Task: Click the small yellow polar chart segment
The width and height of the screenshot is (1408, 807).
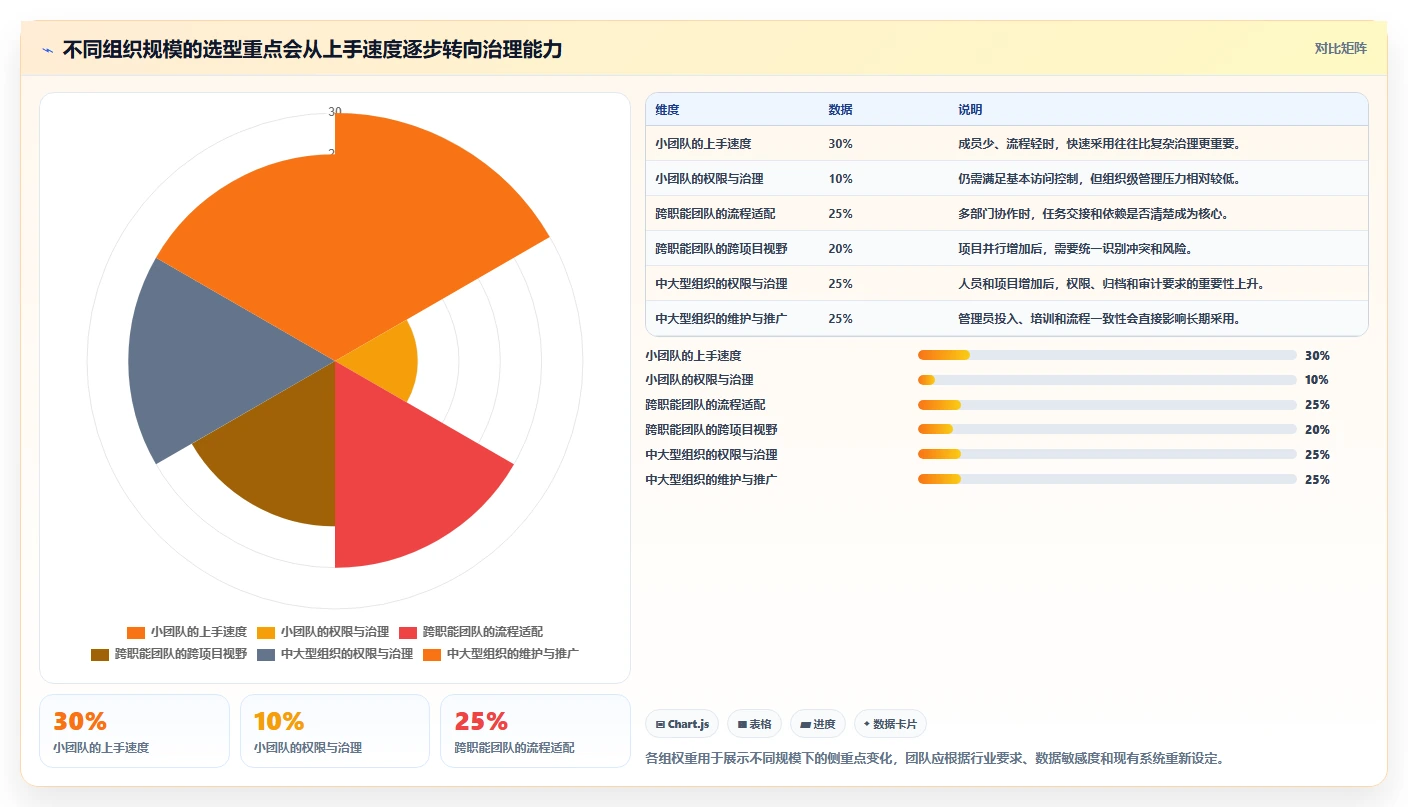Action: (x=385, y=360)
